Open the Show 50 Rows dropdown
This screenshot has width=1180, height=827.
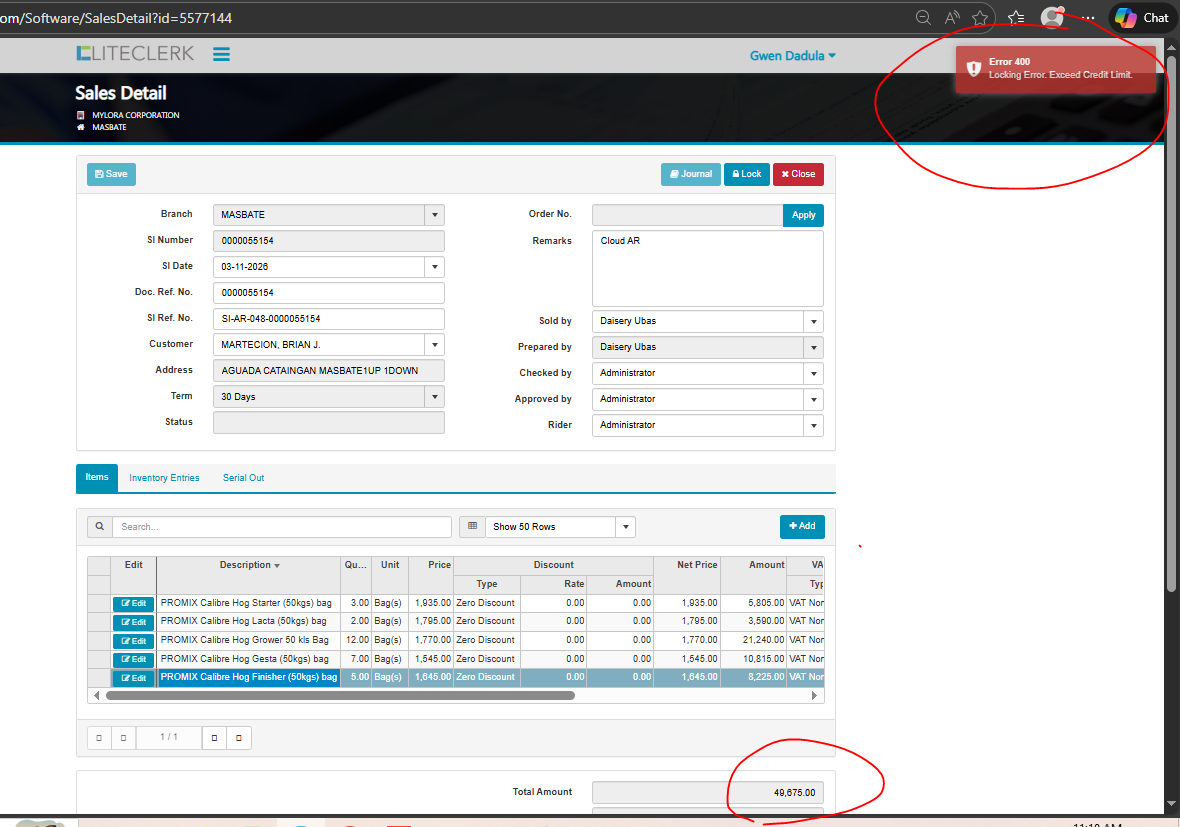[x=625, y=527]
